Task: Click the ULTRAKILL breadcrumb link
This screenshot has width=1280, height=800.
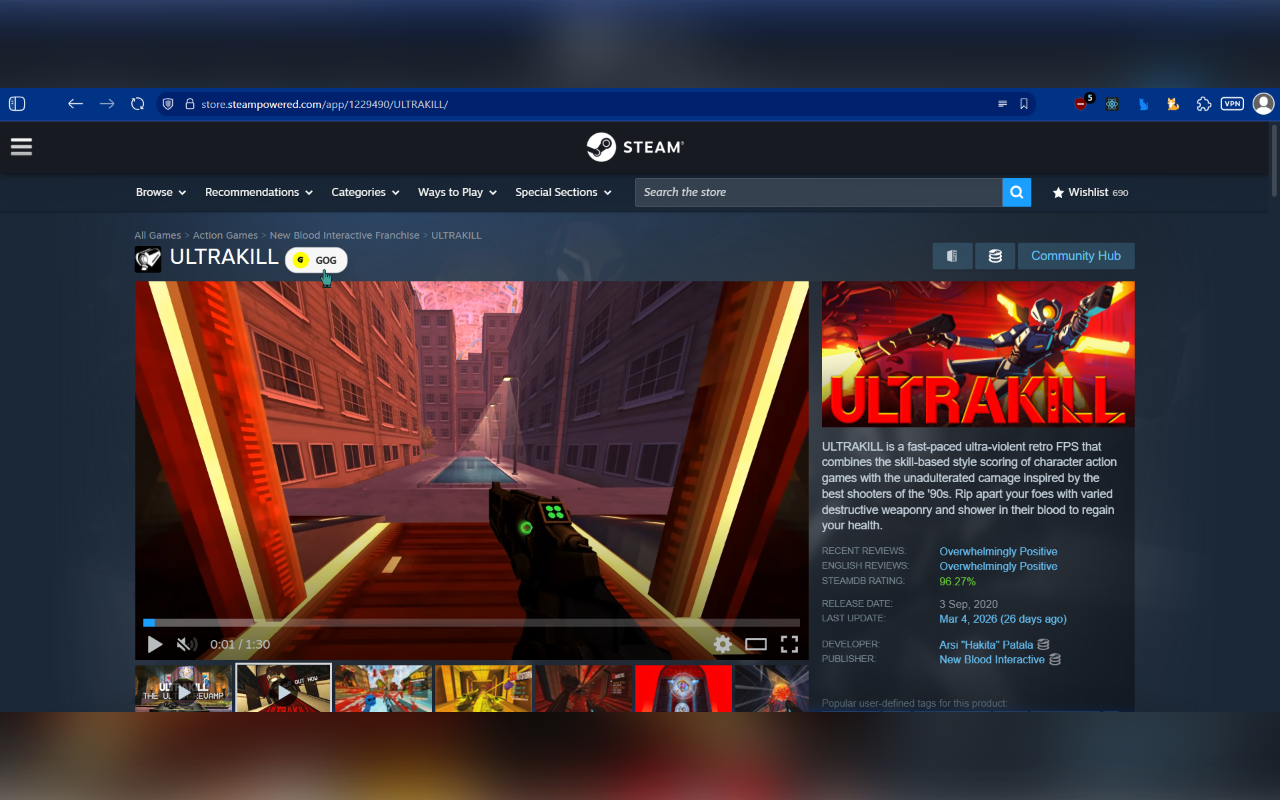Action: coord(457,236)
